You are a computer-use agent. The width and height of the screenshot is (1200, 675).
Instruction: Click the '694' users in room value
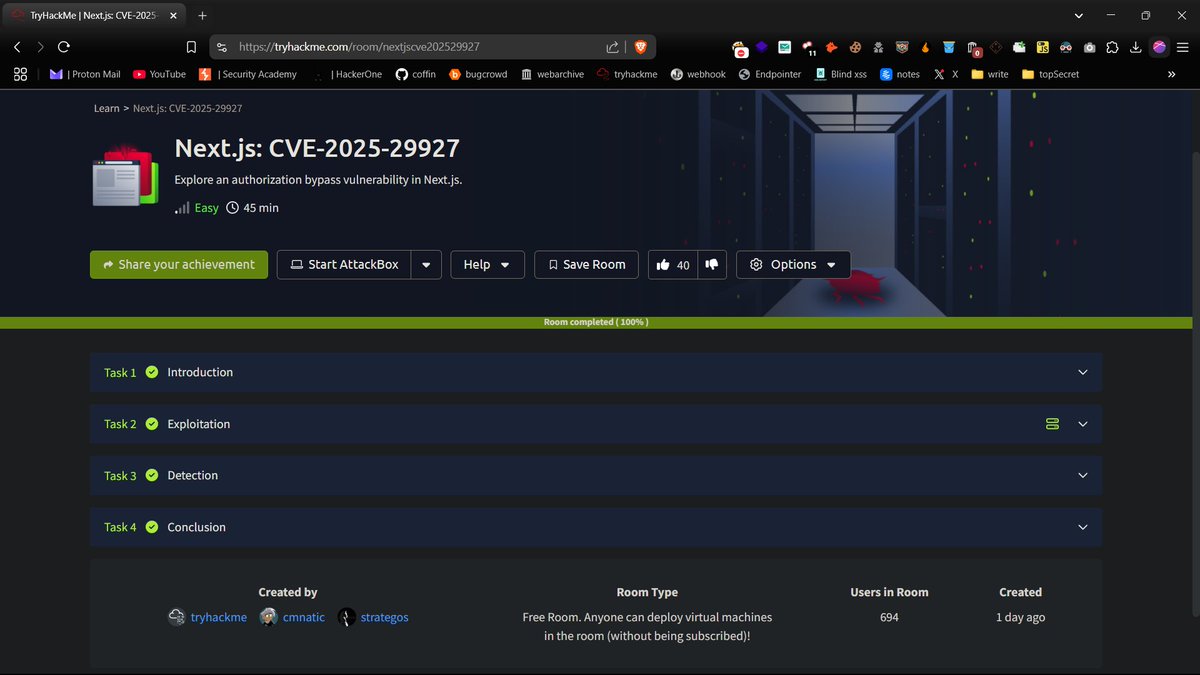coord(889,617)
